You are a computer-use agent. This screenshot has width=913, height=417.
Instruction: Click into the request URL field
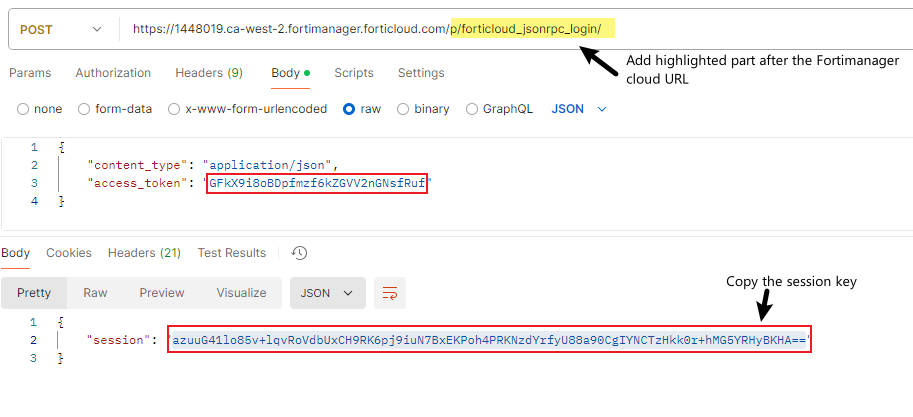[290, 29]
